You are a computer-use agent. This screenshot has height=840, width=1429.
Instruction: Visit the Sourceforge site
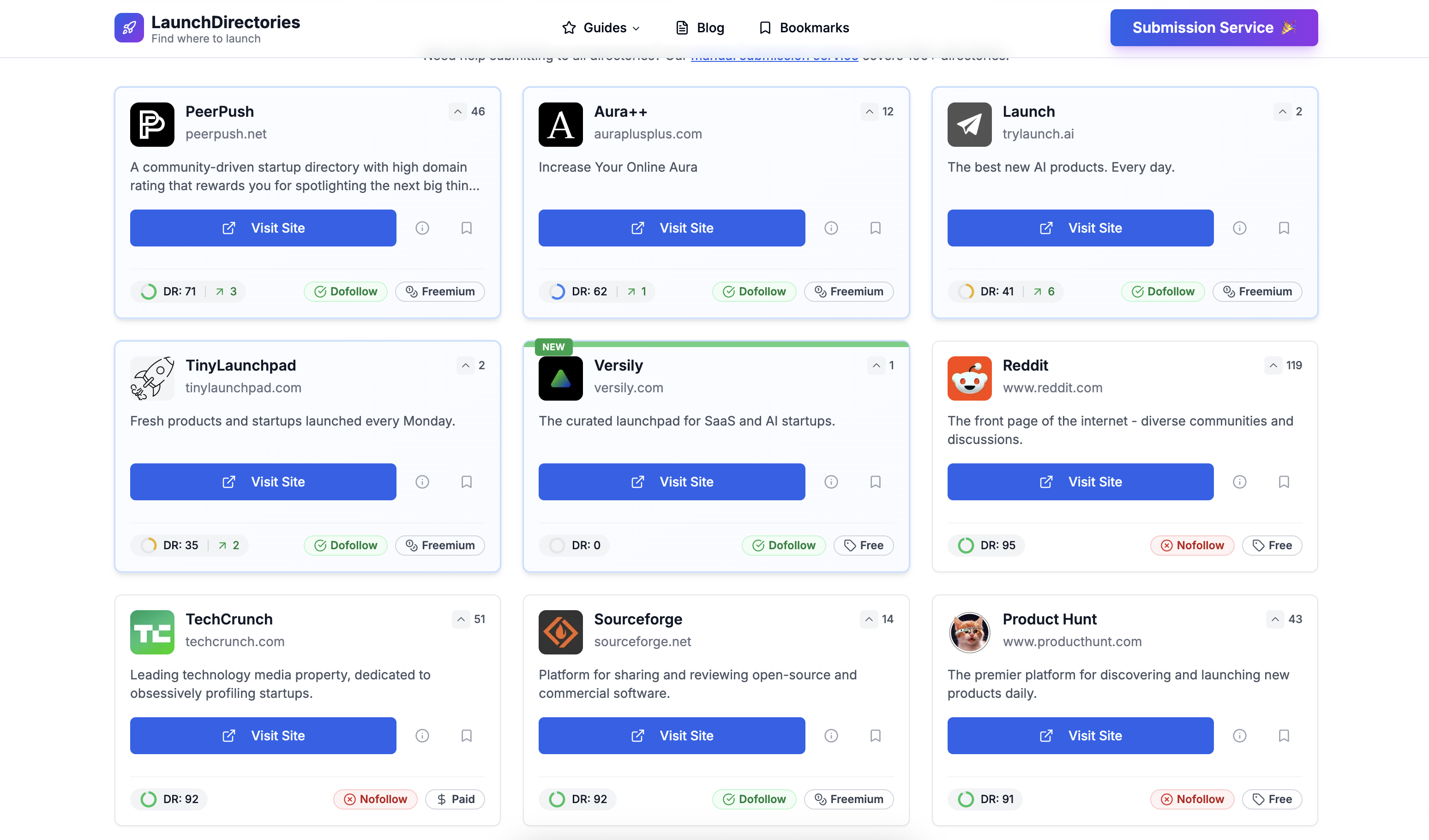[x=672, y=736]
